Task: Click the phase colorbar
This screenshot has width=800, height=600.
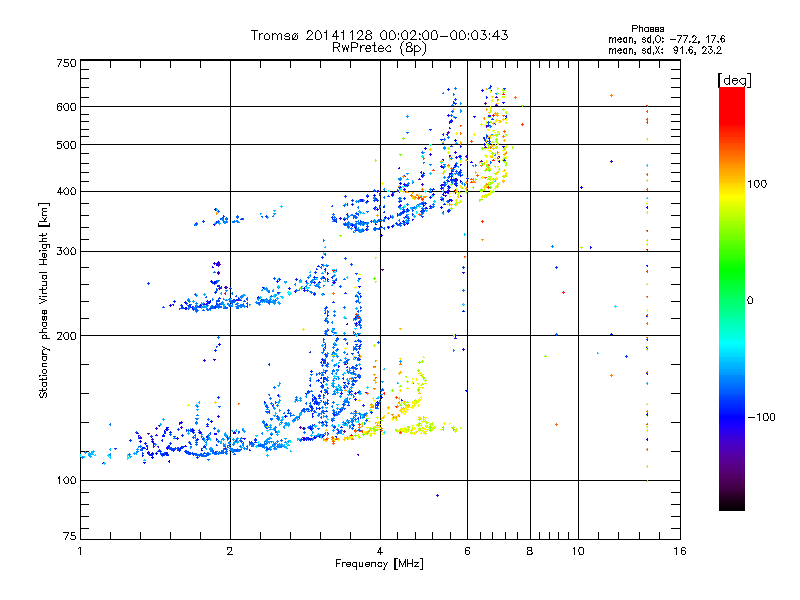Action: 732,299
